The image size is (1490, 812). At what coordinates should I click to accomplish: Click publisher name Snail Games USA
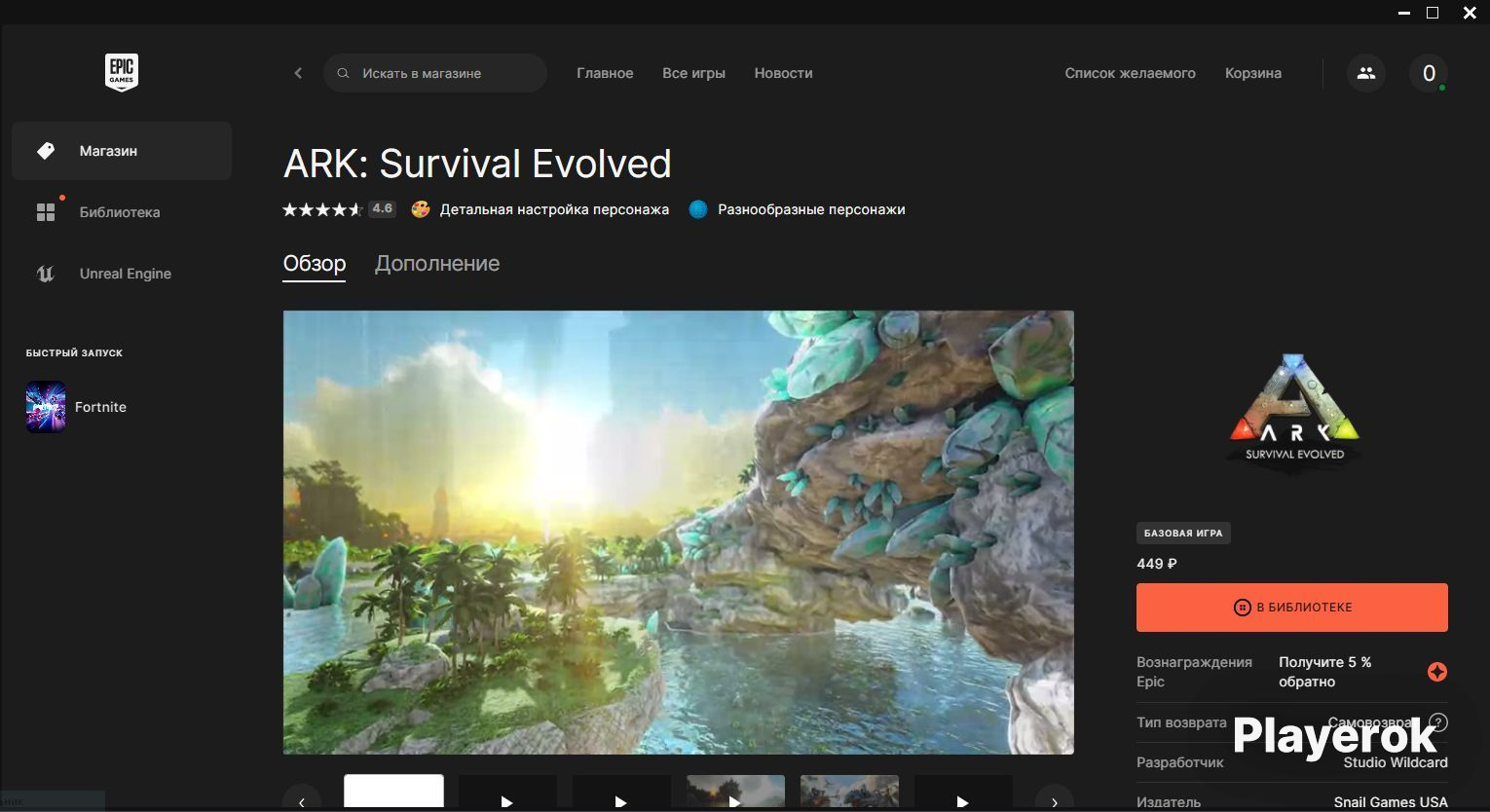[x=1391, y=802]
